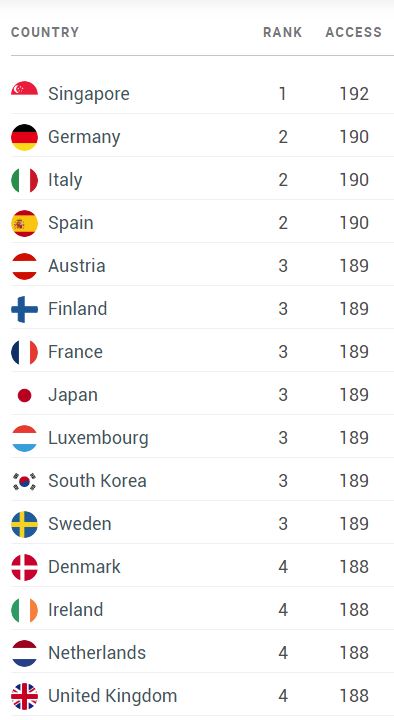Screen dimensions: 394x720
Task: Select the Denmark country name
Action: [x=84, y=567]
